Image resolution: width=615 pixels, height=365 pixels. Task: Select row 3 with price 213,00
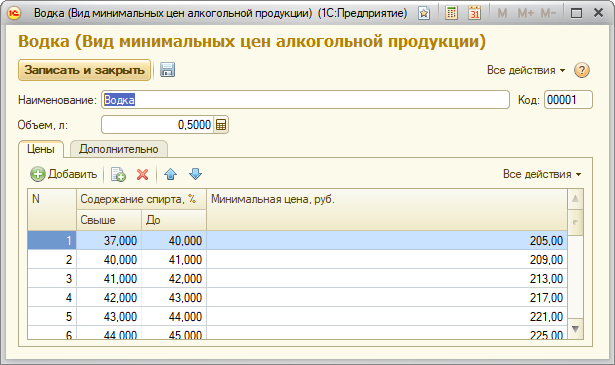(297, 278)
